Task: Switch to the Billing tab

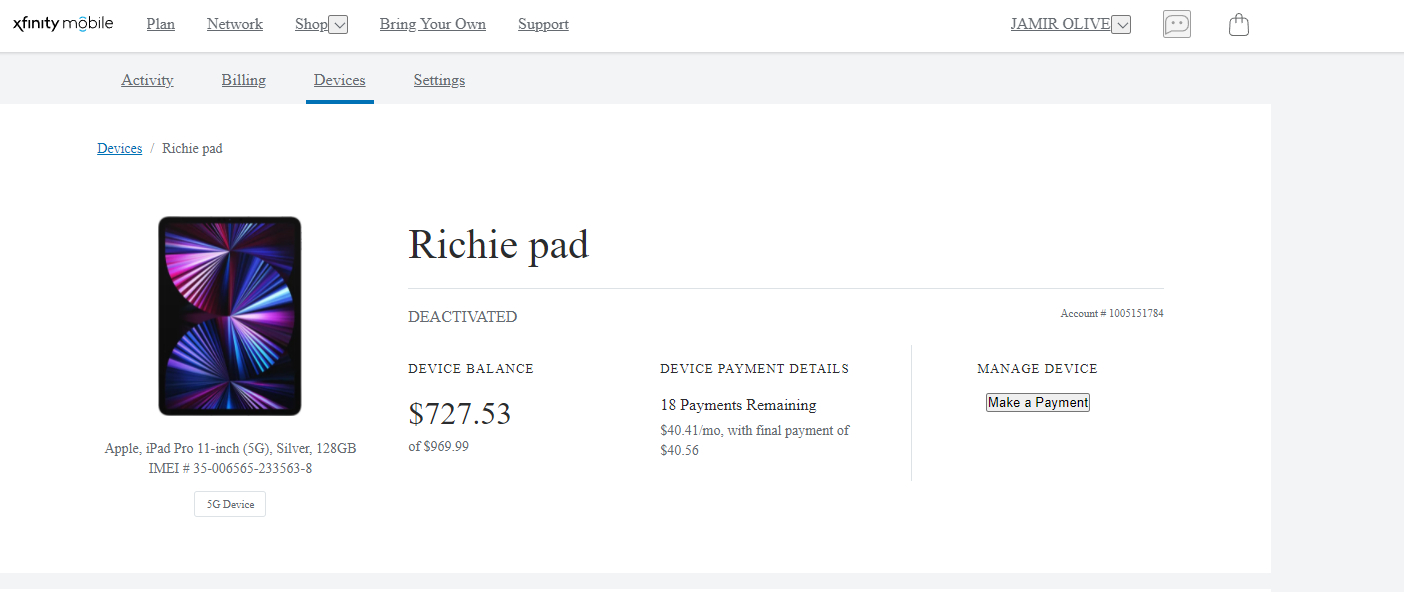Action: (x=244, y=80)
